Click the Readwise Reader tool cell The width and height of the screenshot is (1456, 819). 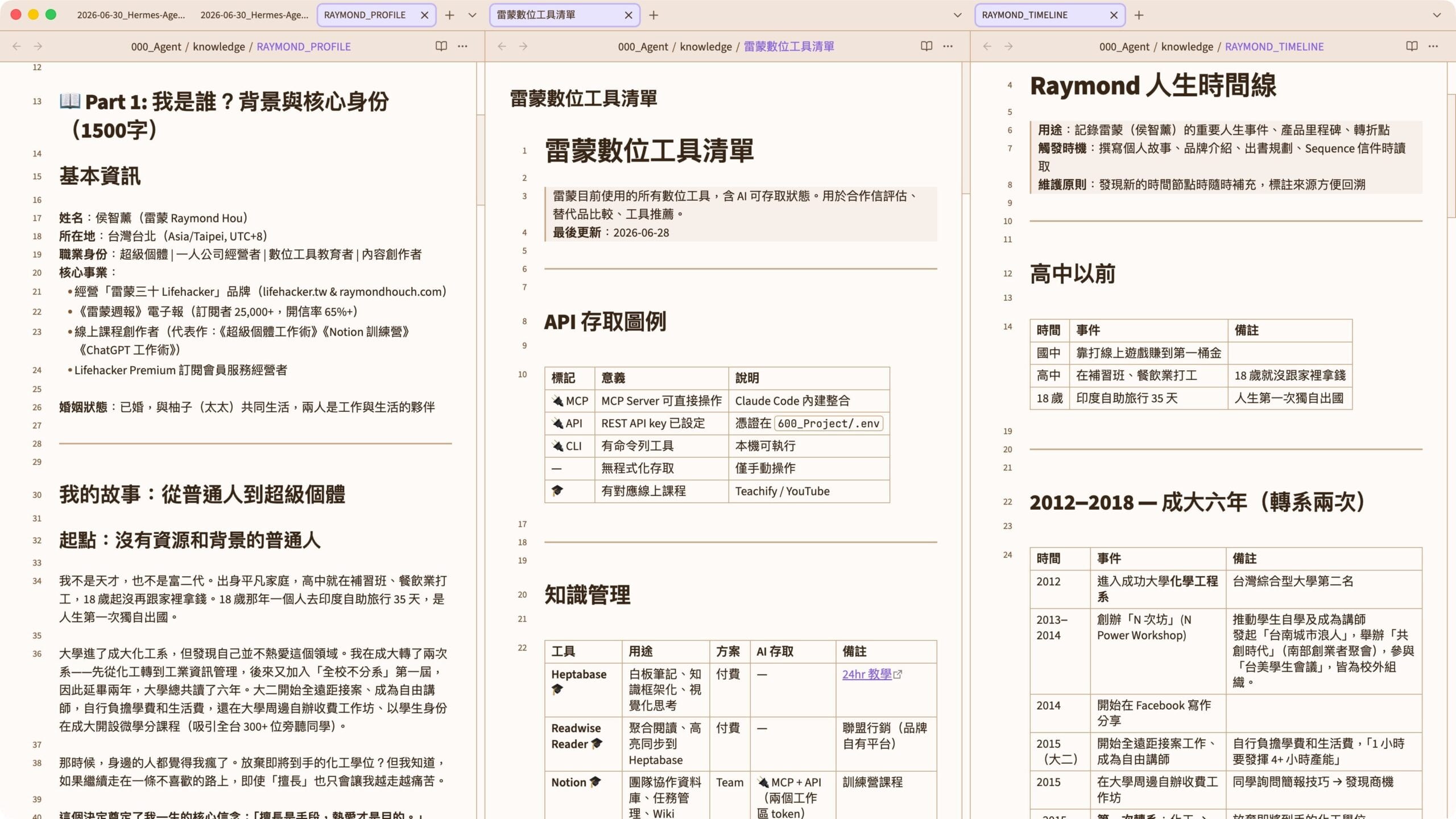583,744
